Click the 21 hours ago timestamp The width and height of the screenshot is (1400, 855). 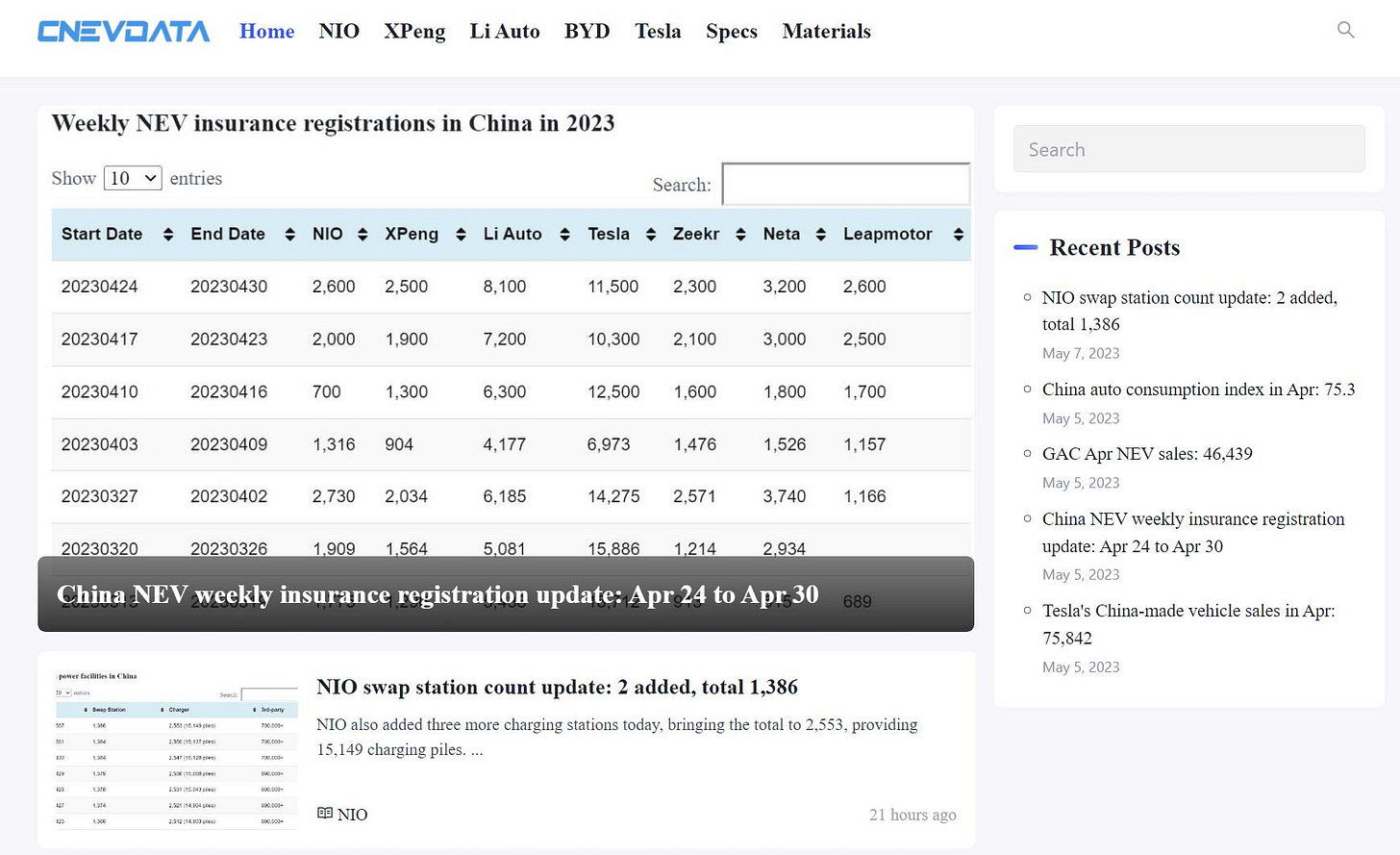pyautogui.click(x=912, y=815)
